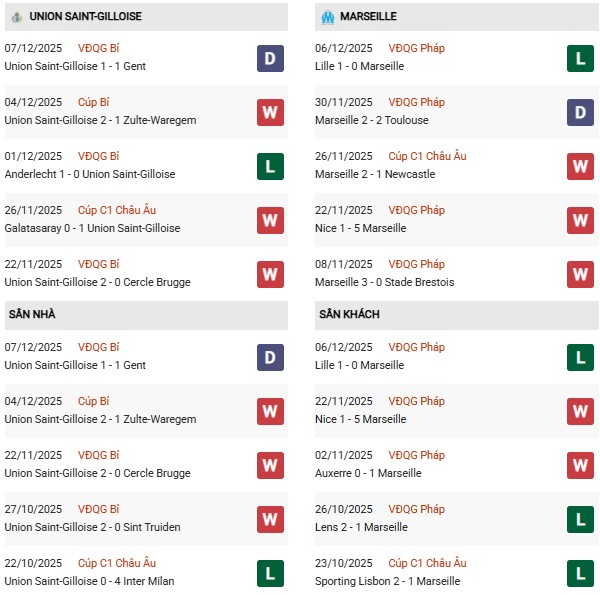Image resolution: width=600 pixels, height=595 pixels.
Task: Click the L badge for the Sporting Lisbon match
Action: coord(581,573)
